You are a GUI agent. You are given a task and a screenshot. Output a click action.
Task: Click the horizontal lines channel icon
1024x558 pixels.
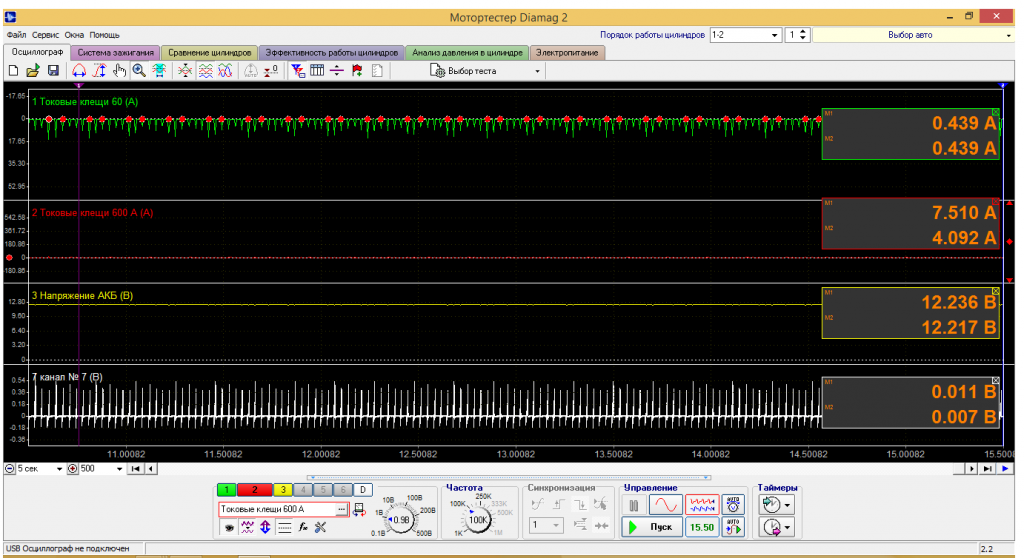tap(284, 527)
